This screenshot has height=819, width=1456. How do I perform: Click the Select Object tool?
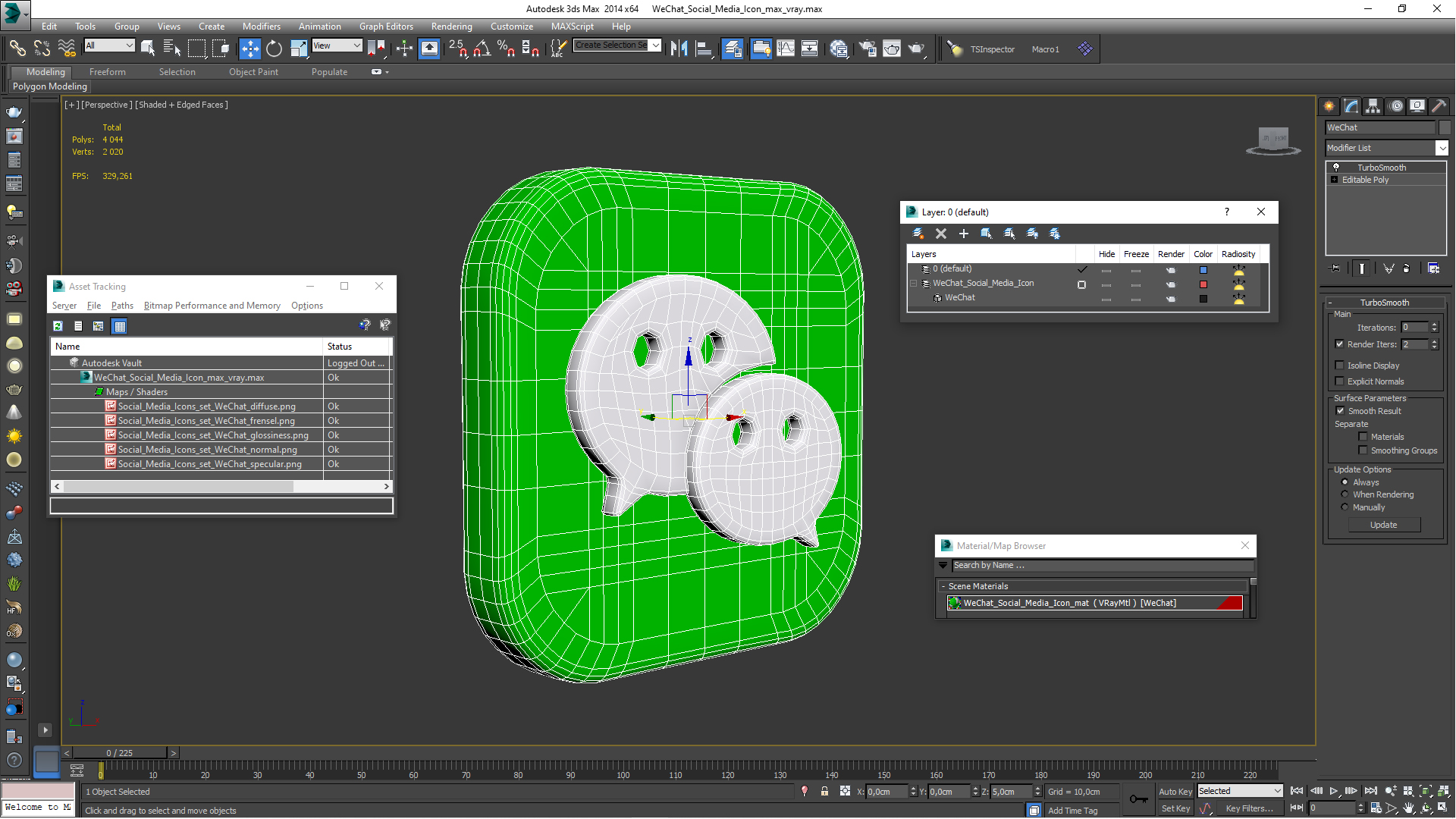point(148,49)
